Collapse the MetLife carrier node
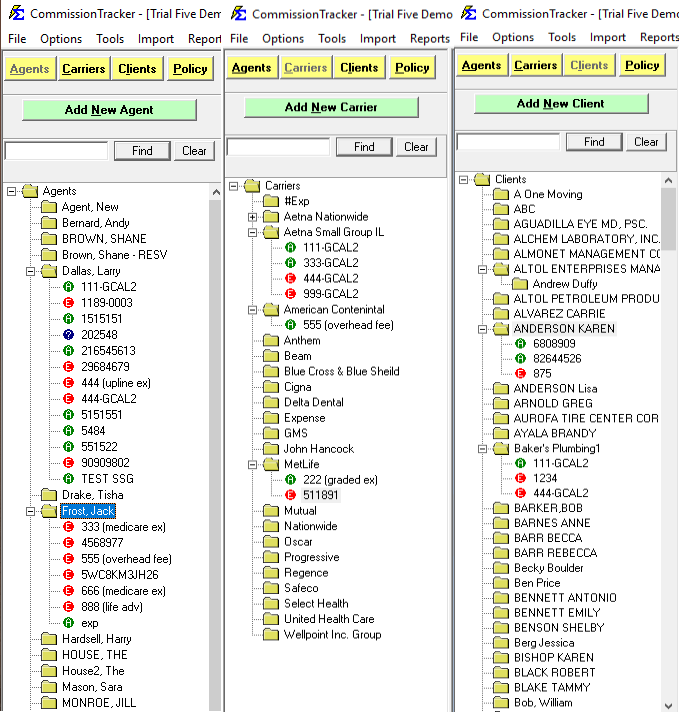Viewport: 679px width, 712px height. point(253,465)
